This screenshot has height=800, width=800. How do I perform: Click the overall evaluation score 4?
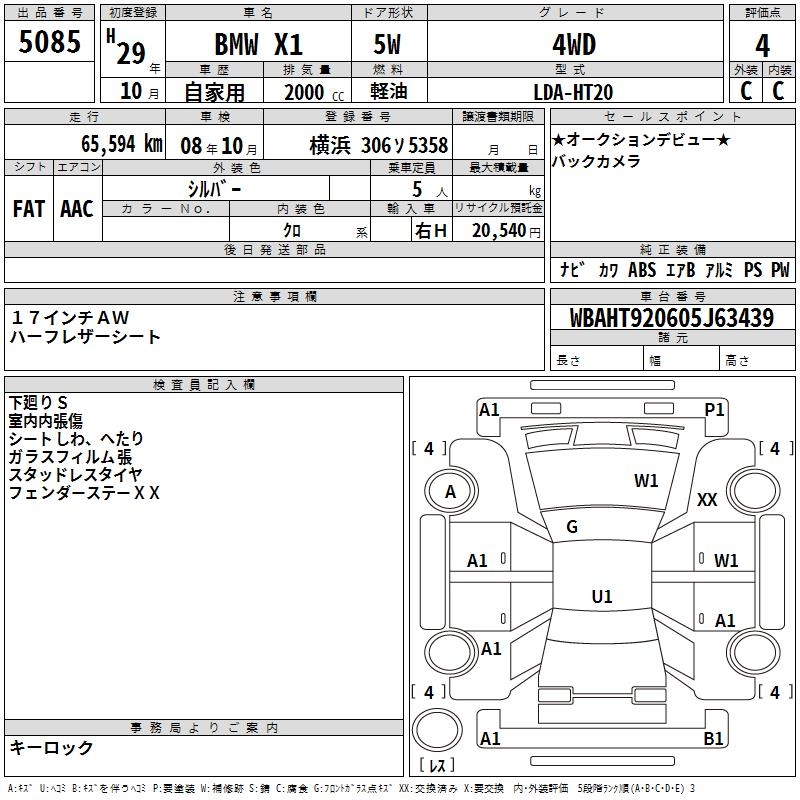(762, 45)
